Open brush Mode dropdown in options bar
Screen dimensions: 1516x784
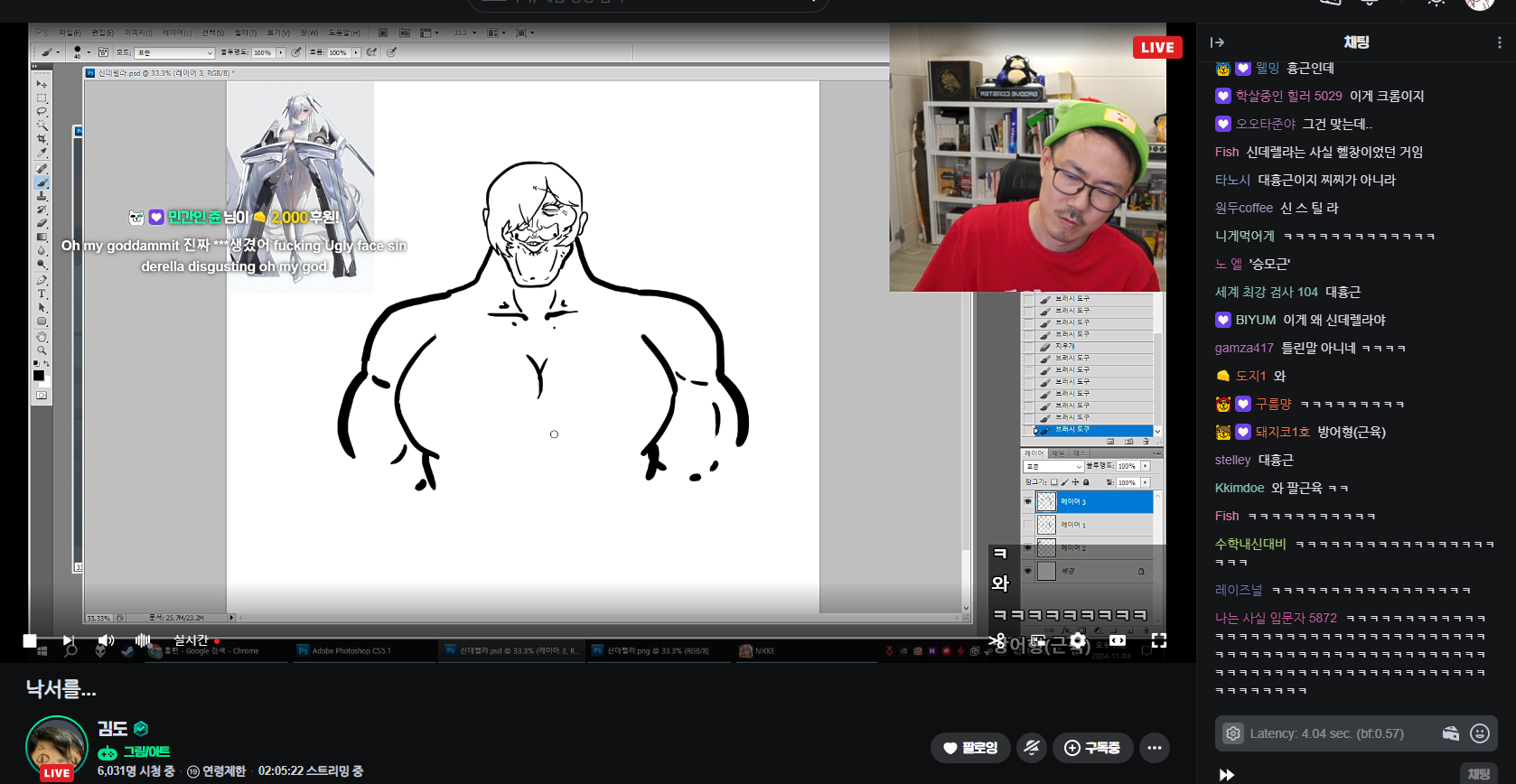click(x=174, y=52)
